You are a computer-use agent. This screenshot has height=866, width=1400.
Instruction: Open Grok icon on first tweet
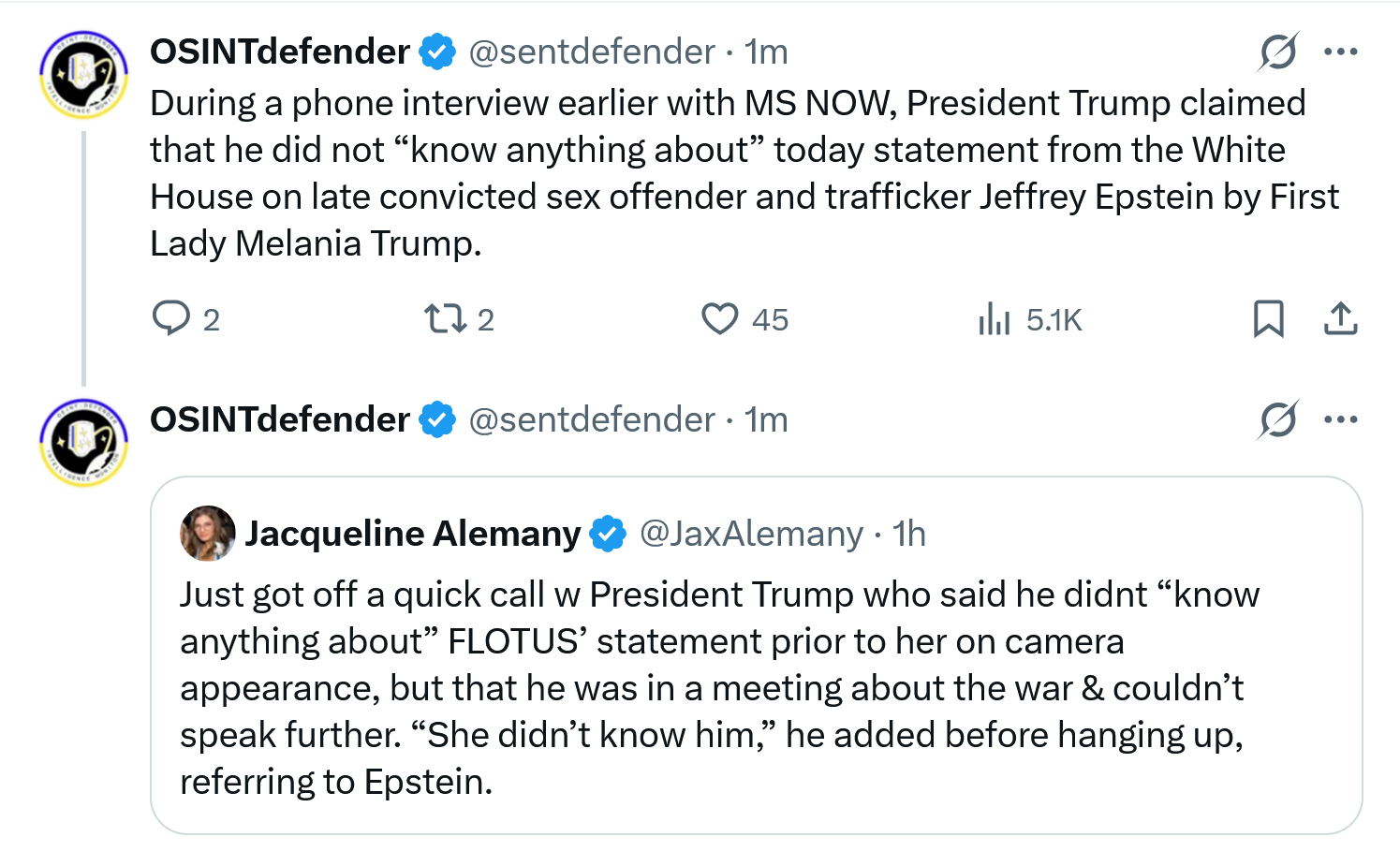tap(1278, 52)
